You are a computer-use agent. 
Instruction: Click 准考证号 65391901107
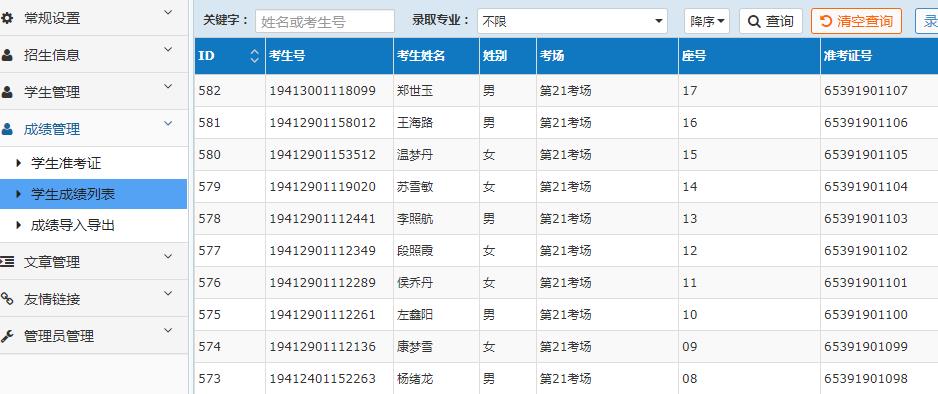[x=866, y=91]
